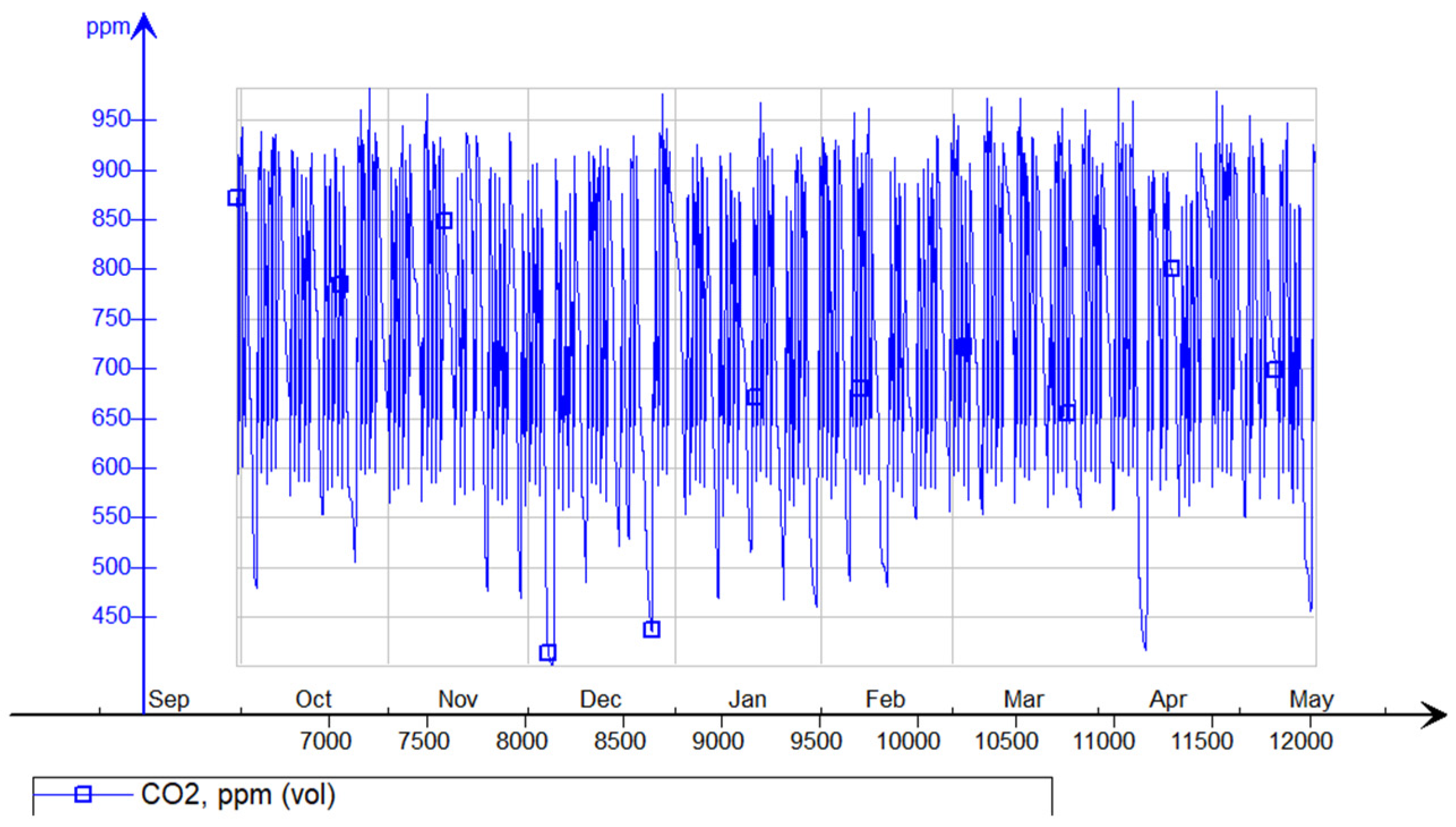This screenshot has width=1456, height=827.
Task: Select the lowest data marker in early December
Action: point(547,652)
